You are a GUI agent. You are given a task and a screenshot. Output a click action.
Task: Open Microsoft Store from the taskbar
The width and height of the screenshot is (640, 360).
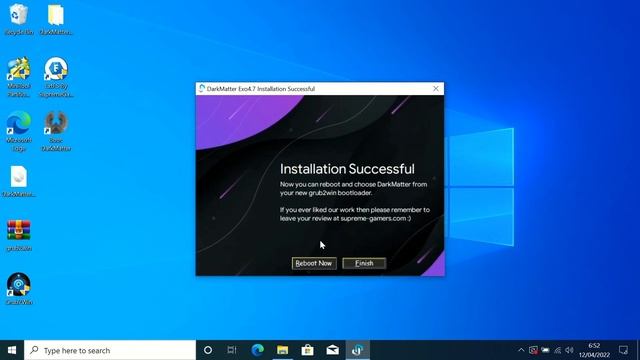[x=307, y=350]
